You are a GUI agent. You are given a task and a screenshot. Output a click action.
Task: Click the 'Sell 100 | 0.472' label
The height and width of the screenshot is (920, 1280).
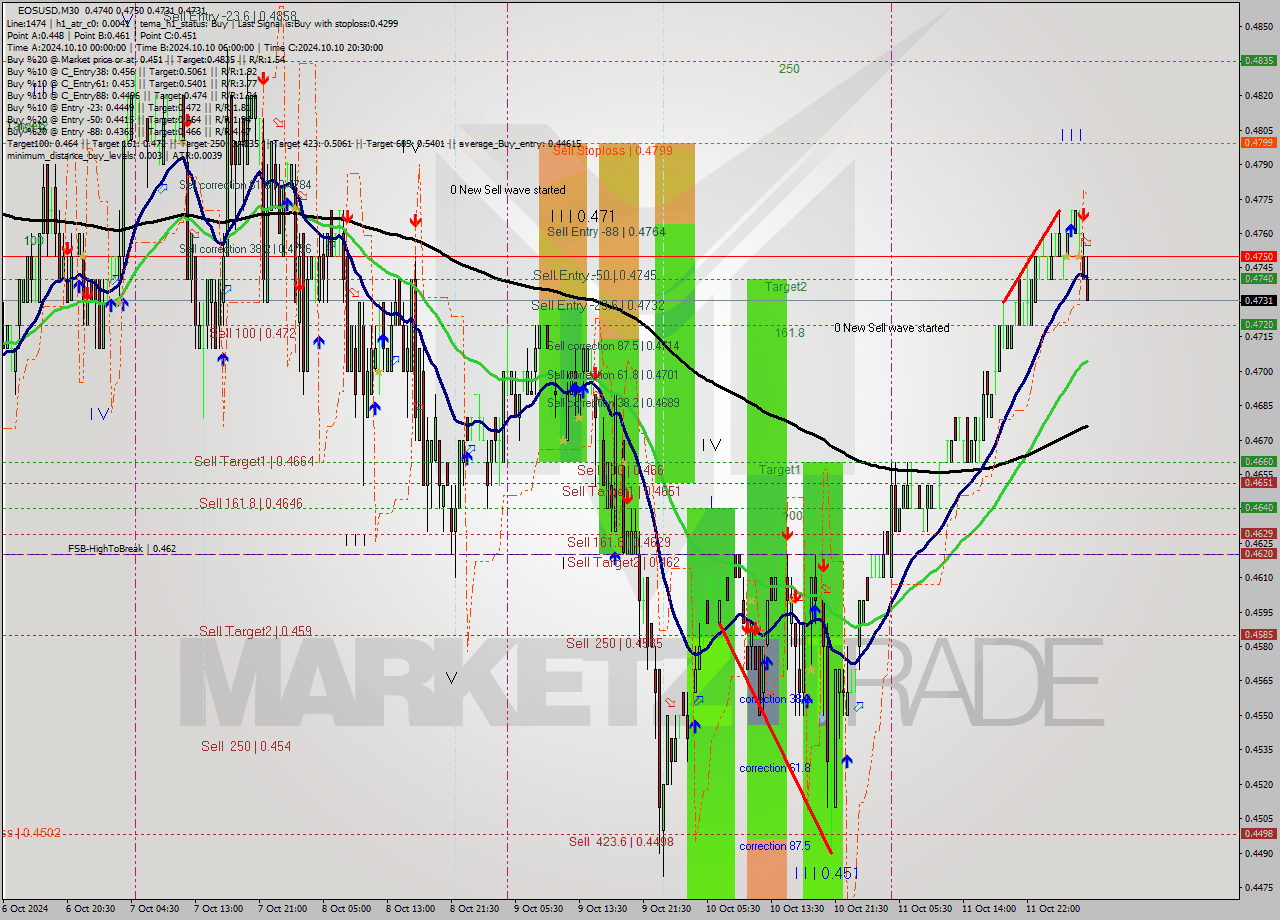(x=253, y=332)
